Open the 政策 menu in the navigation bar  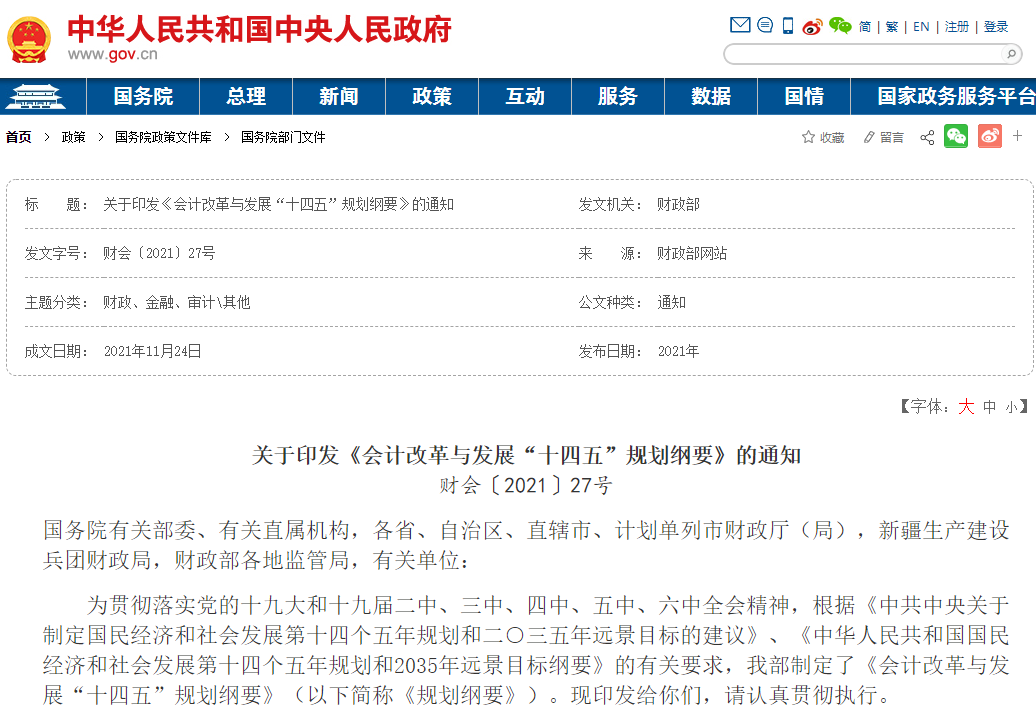(x=432, y=97)
